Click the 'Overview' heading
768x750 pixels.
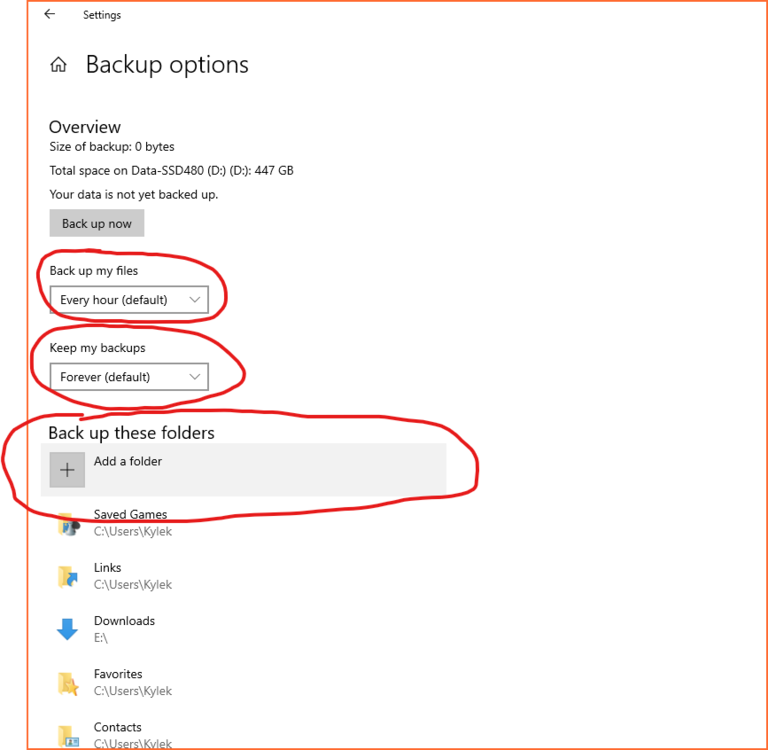(x=85, y=127)
